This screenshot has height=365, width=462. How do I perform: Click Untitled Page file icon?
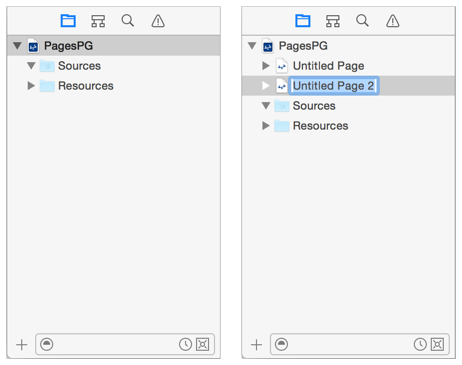282,66
